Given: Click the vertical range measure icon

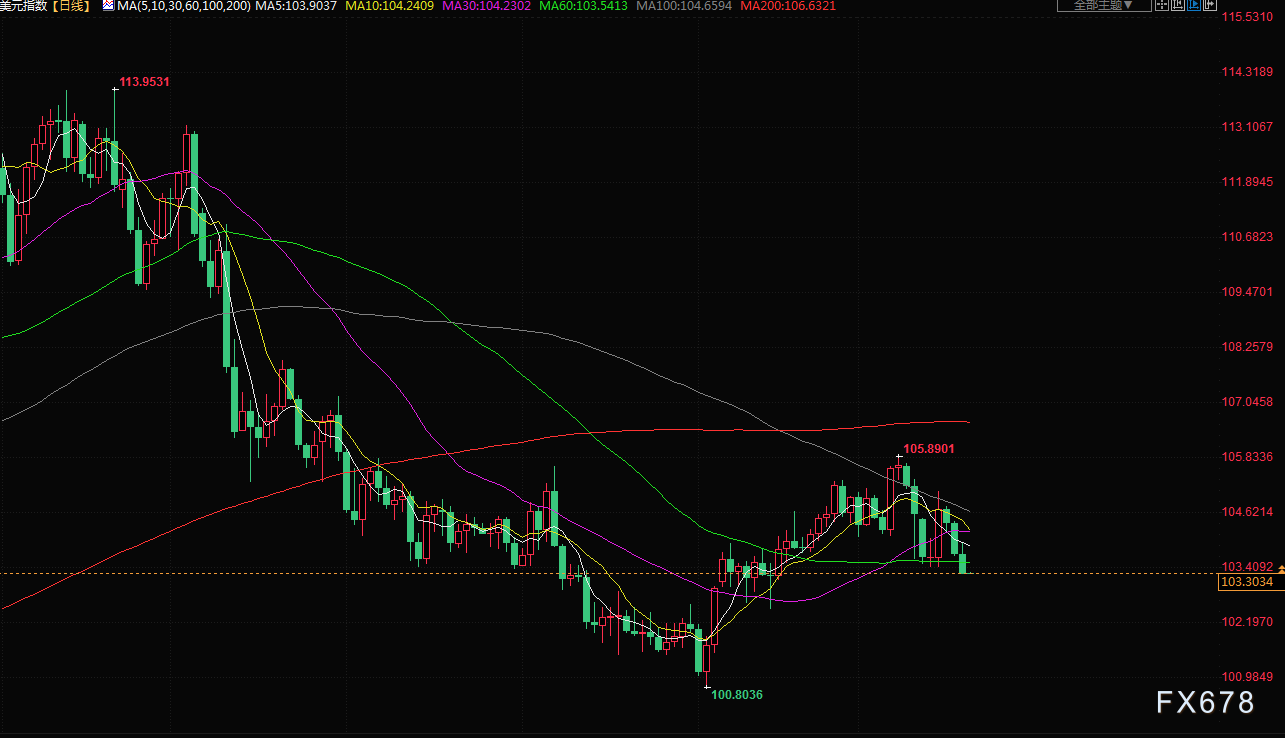Looking at the screenshot, I should click(x=1178, y=6).
